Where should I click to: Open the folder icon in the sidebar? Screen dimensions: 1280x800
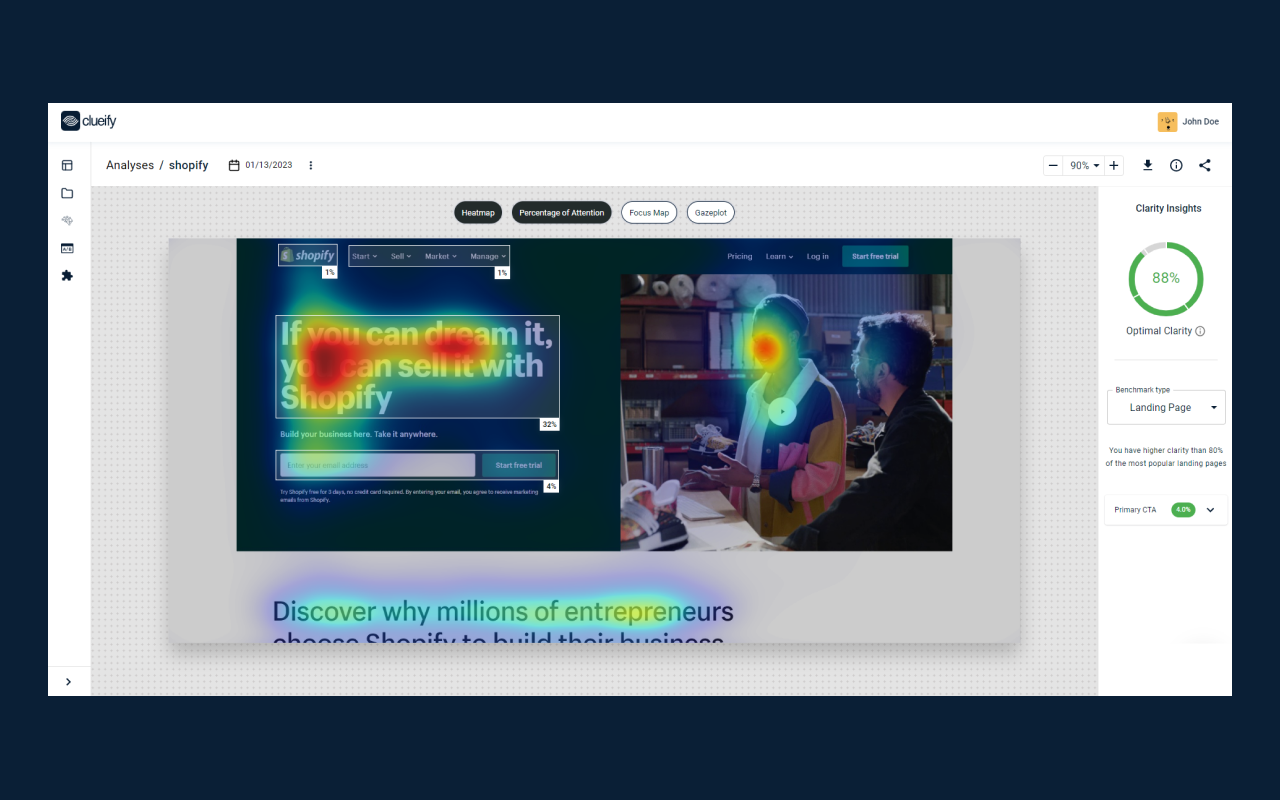(67, 193)
